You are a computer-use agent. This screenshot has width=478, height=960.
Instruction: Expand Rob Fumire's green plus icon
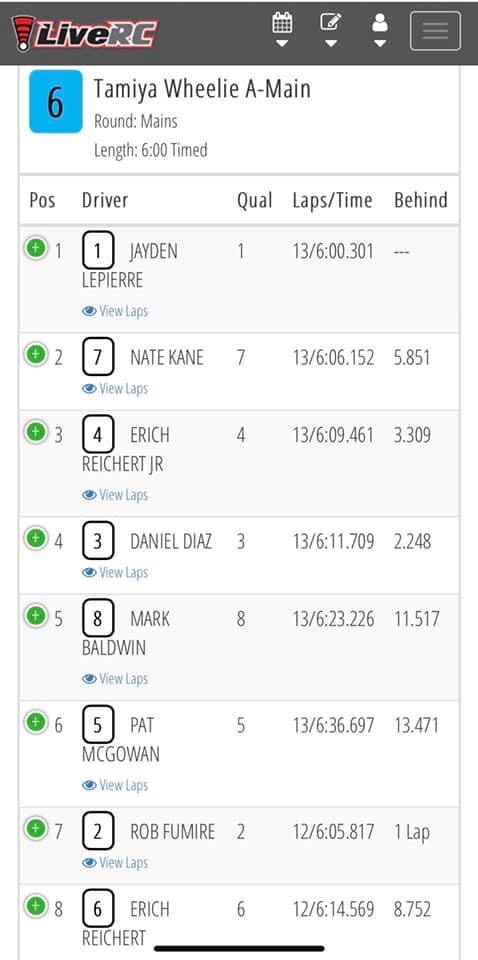coord(35,828)
